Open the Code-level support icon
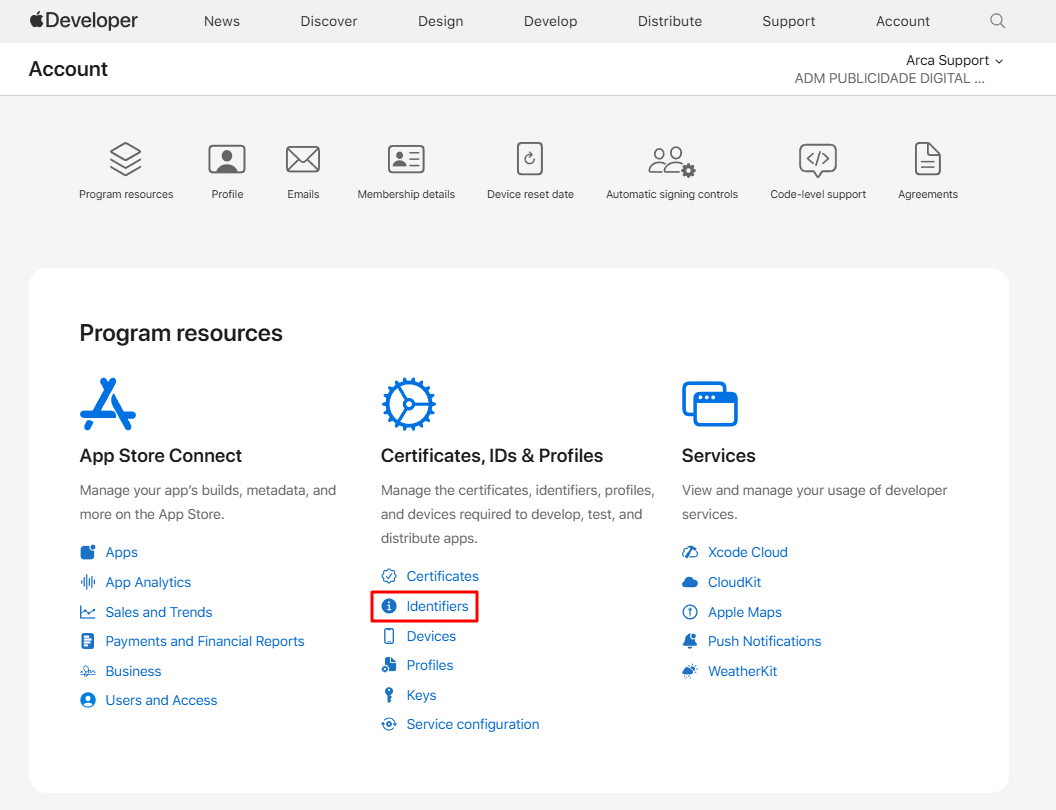The width and height of the screenshot is (1056, 810). (x=818, y=160)
